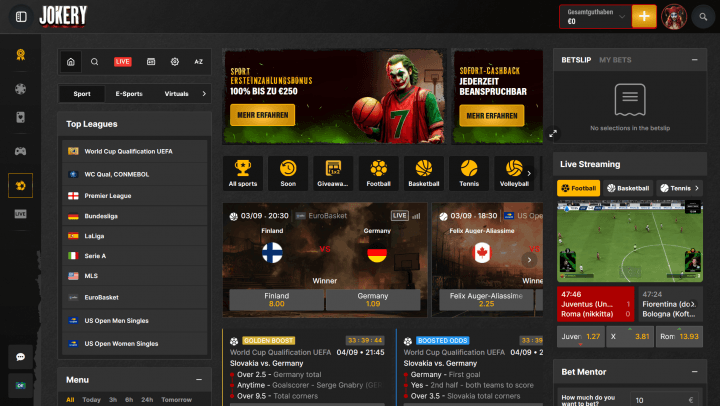Select the Basketball category icon
720x406 pixels.
(424, 173)
